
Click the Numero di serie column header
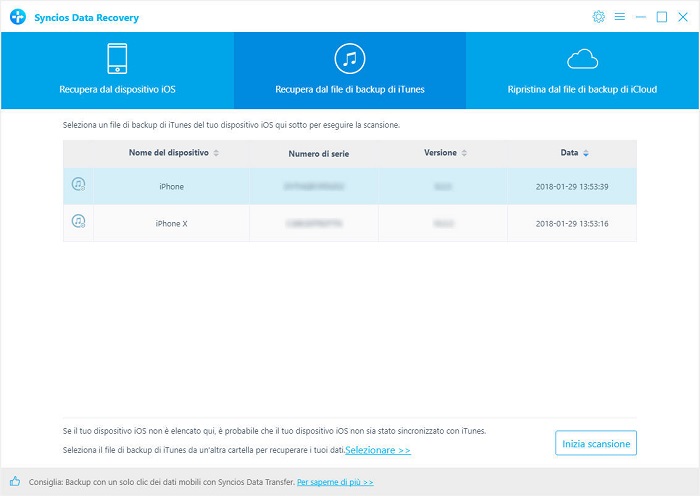[318, 154]
